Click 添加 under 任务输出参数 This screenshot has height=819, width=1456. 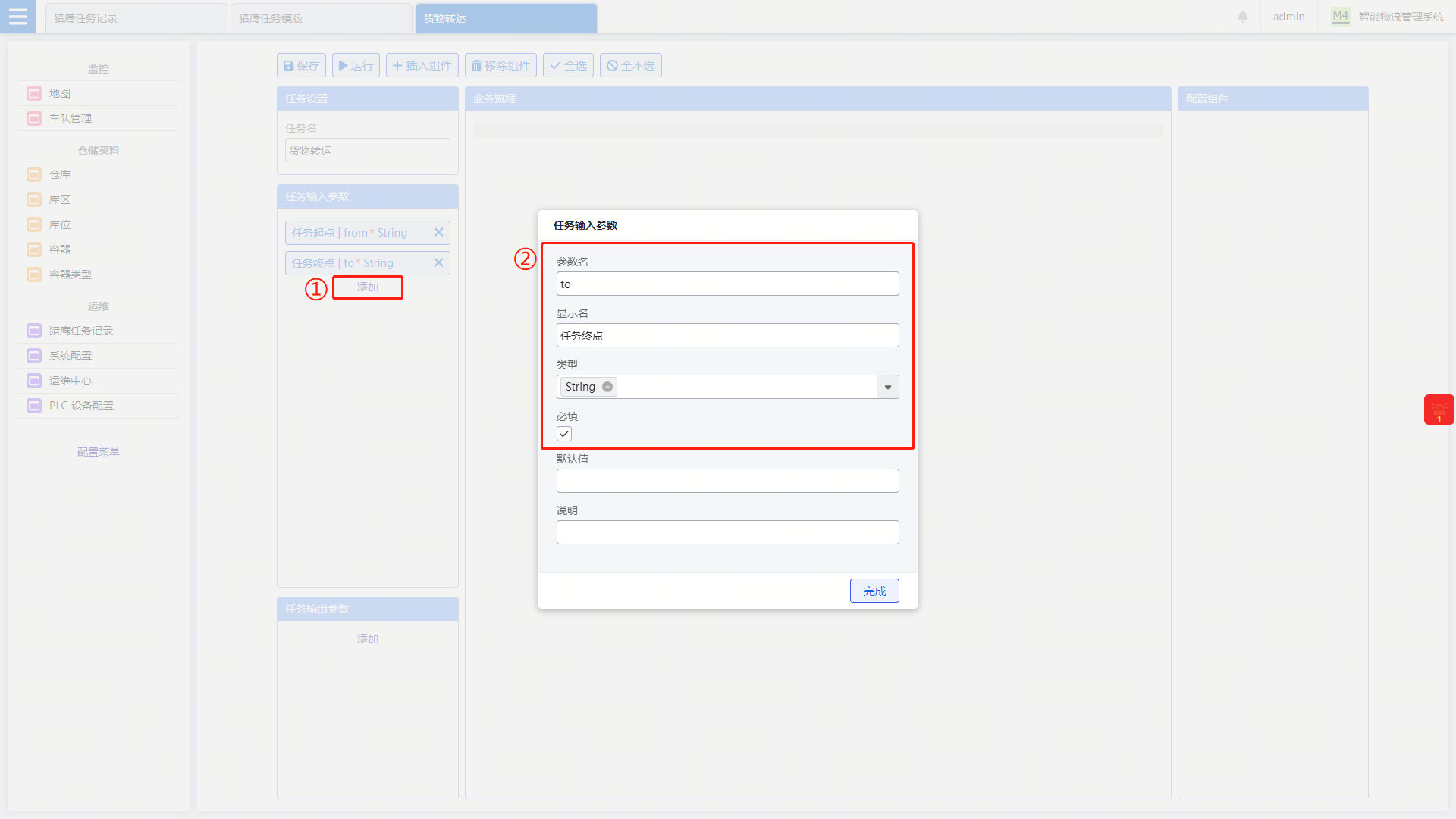tap(368, 639)
